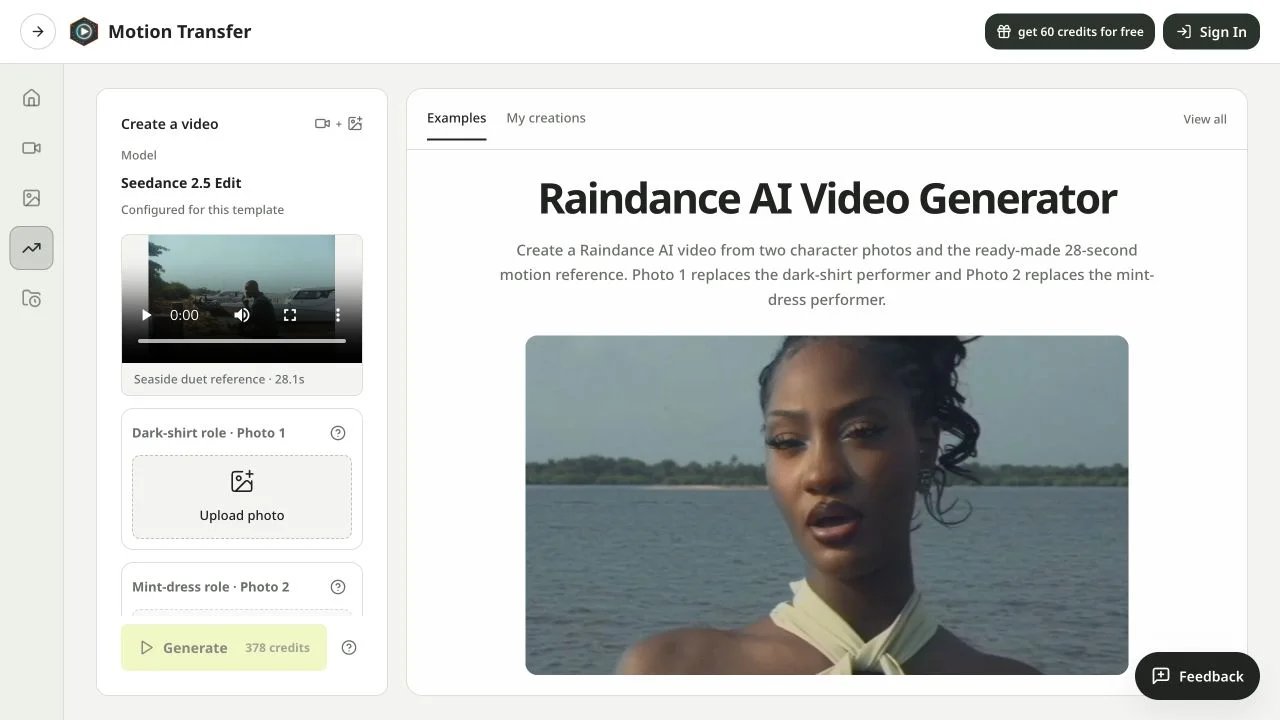Click the Motion Transfer title text
Image resolution: width=1280 pixels, height=720 pixels.
180,32
